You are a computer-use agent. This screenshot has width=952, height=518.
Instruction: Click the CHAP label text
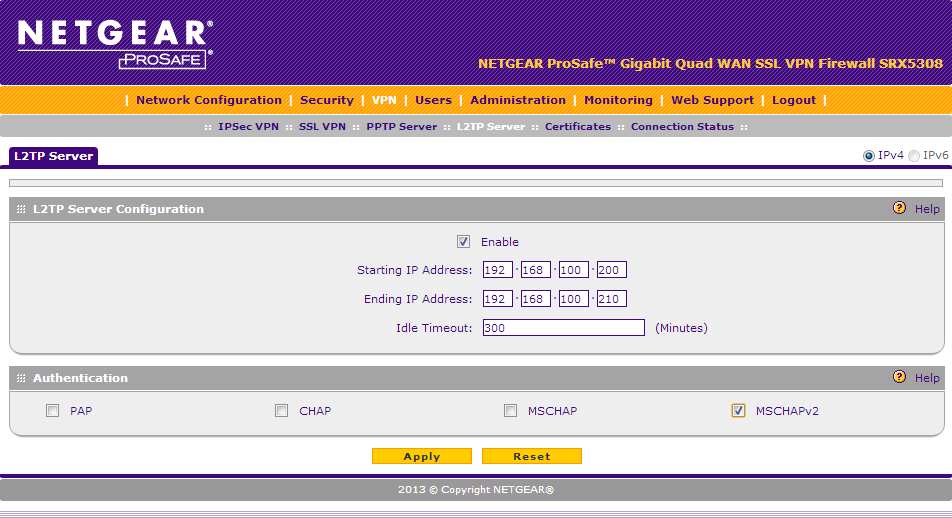pyautogui.click(x=315, y=411)
